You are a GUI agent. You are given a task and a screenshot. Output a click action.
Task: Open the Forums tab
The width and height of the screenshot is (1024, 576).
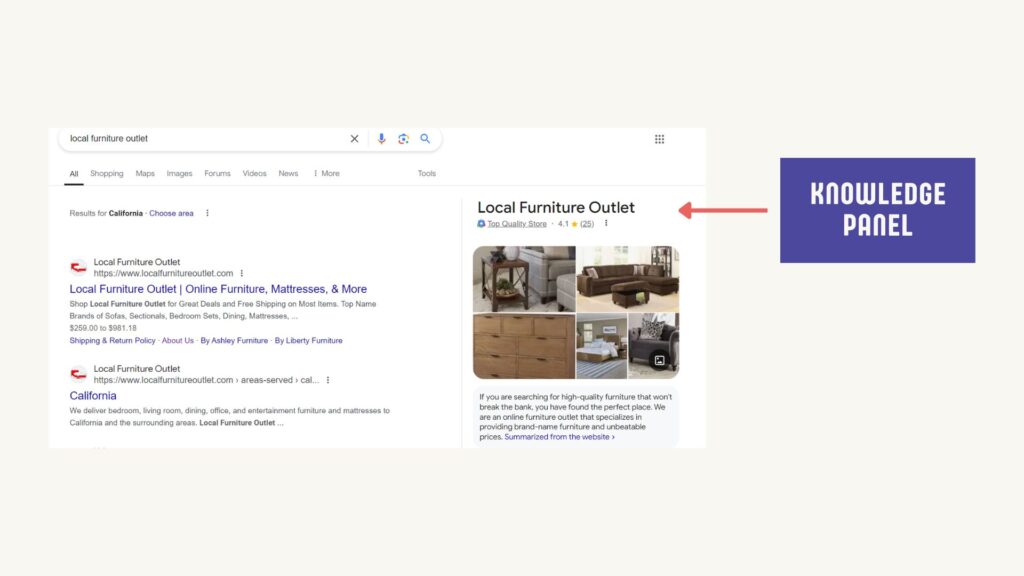point(217,174)
